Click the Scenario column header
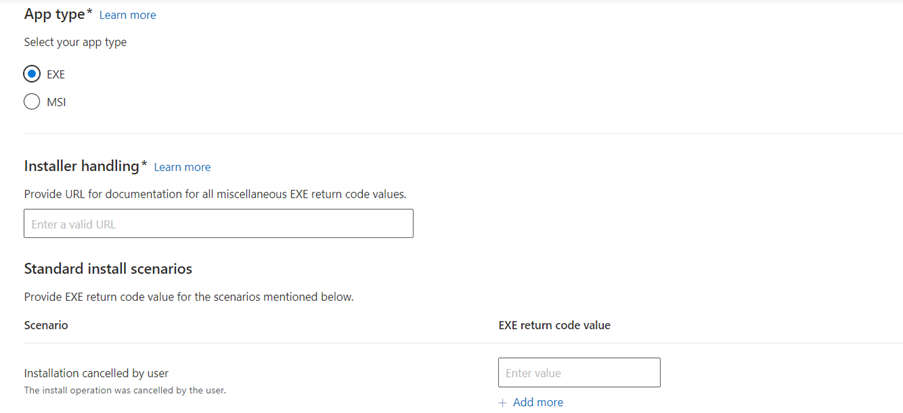The image size is (903, 413). [x=45, y=325]
